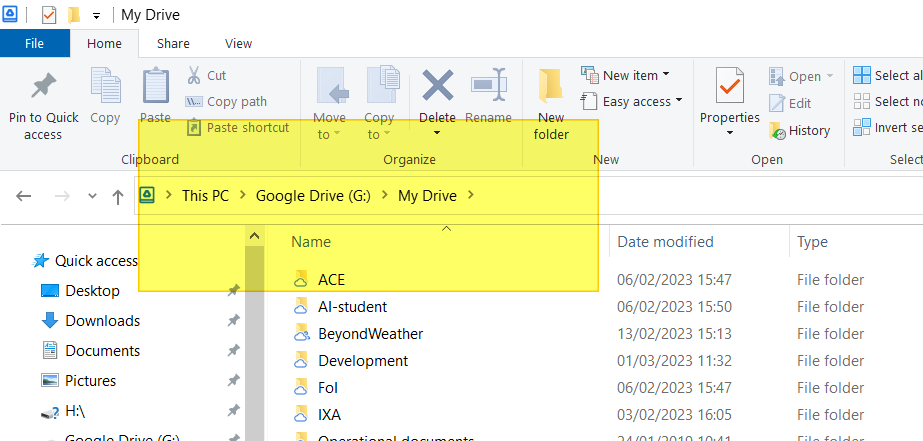The image size is (923, 441).
Task: Expand the Properties dropdown arrow
Action: pos(729,133)
